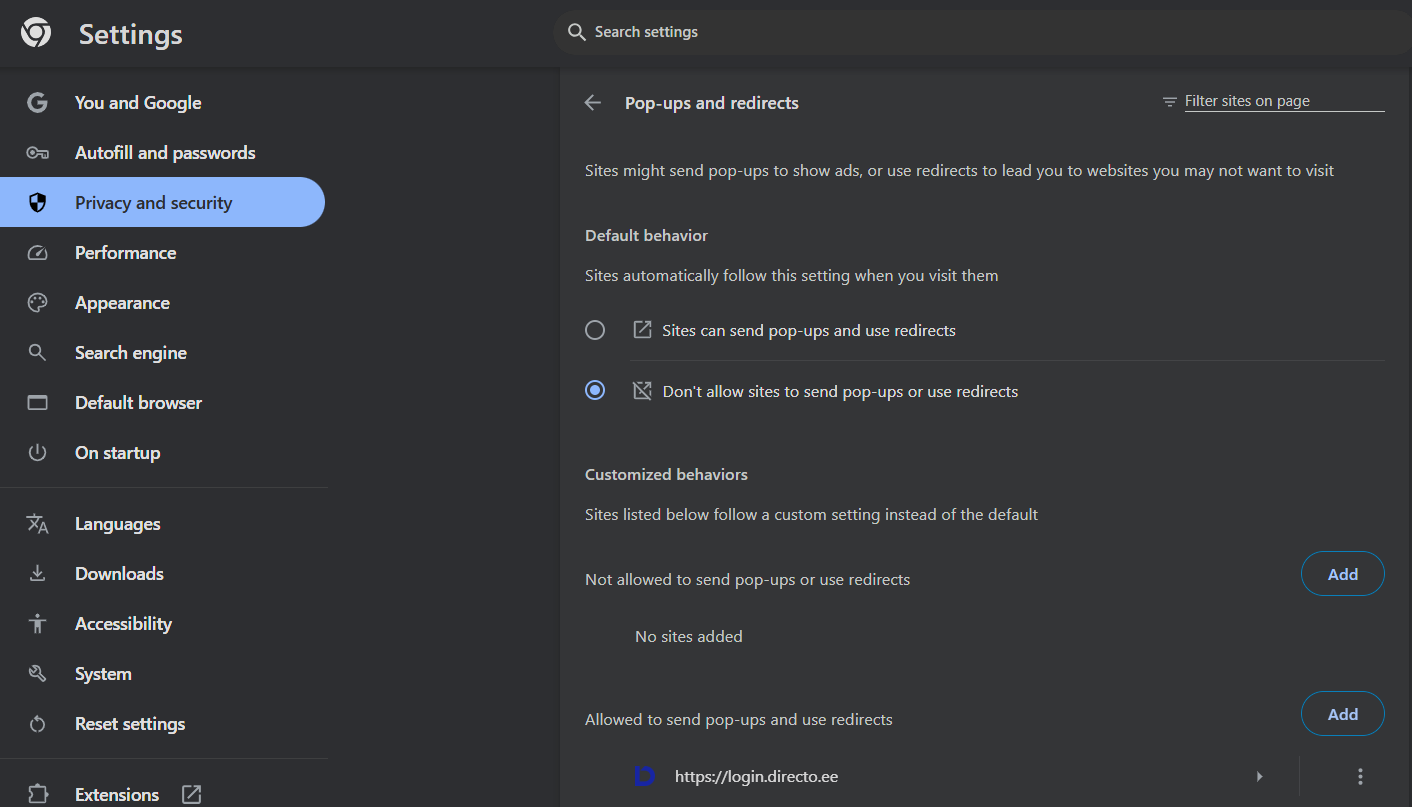
Task: Select 'Sites can send pop-ups and use redirects'
Action: [x=595, y=330]
